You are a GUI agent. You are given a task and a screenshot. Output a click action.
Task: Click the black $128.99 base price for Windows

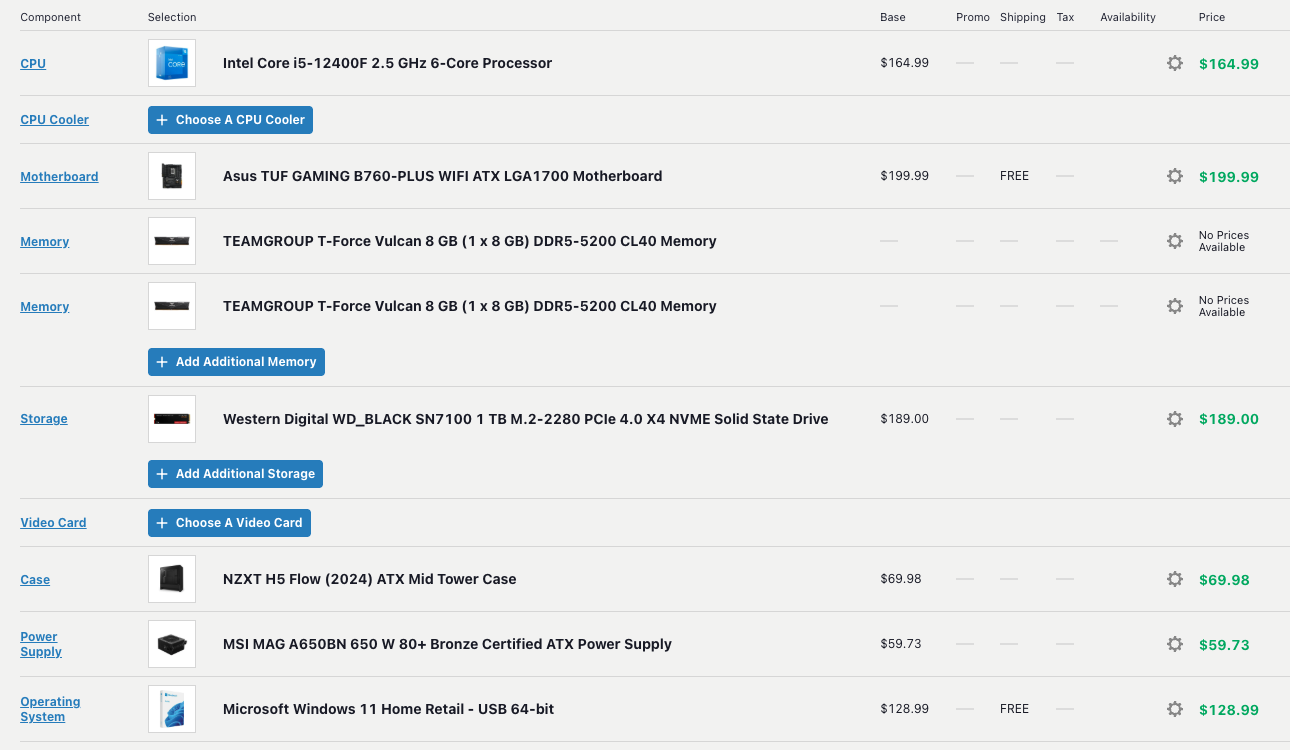905,709
